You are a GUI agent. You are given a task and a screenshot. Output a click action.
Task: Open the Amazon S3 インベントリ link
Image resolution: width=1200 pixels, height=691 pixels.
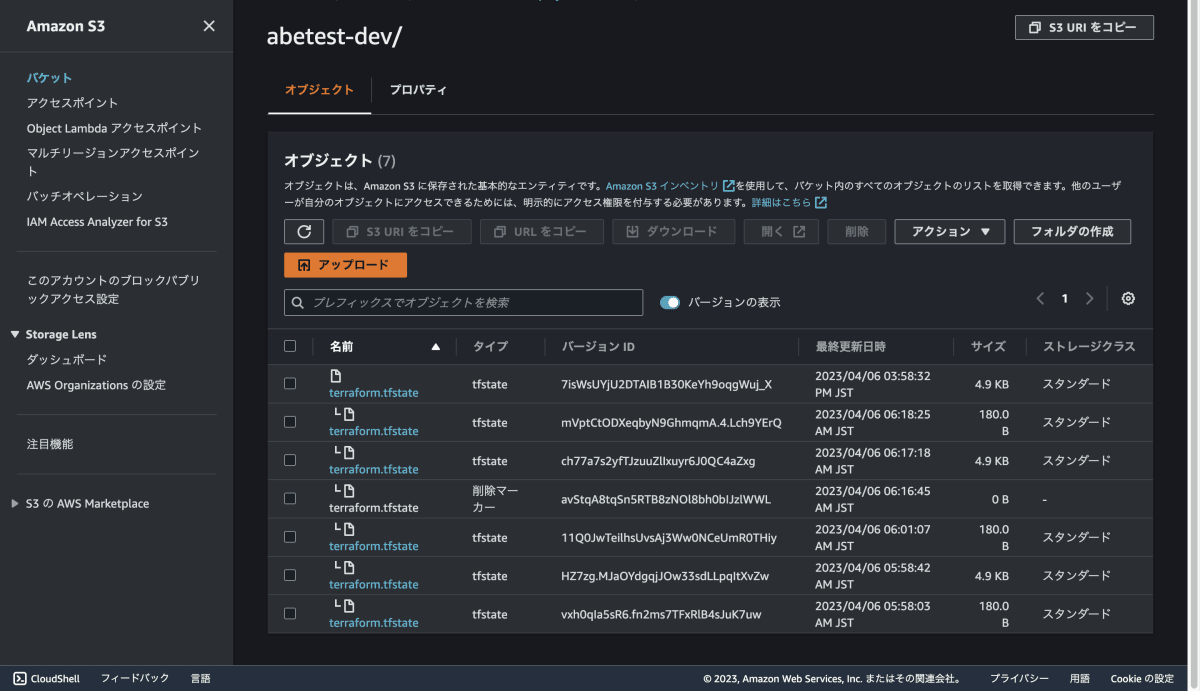(662, 186)
